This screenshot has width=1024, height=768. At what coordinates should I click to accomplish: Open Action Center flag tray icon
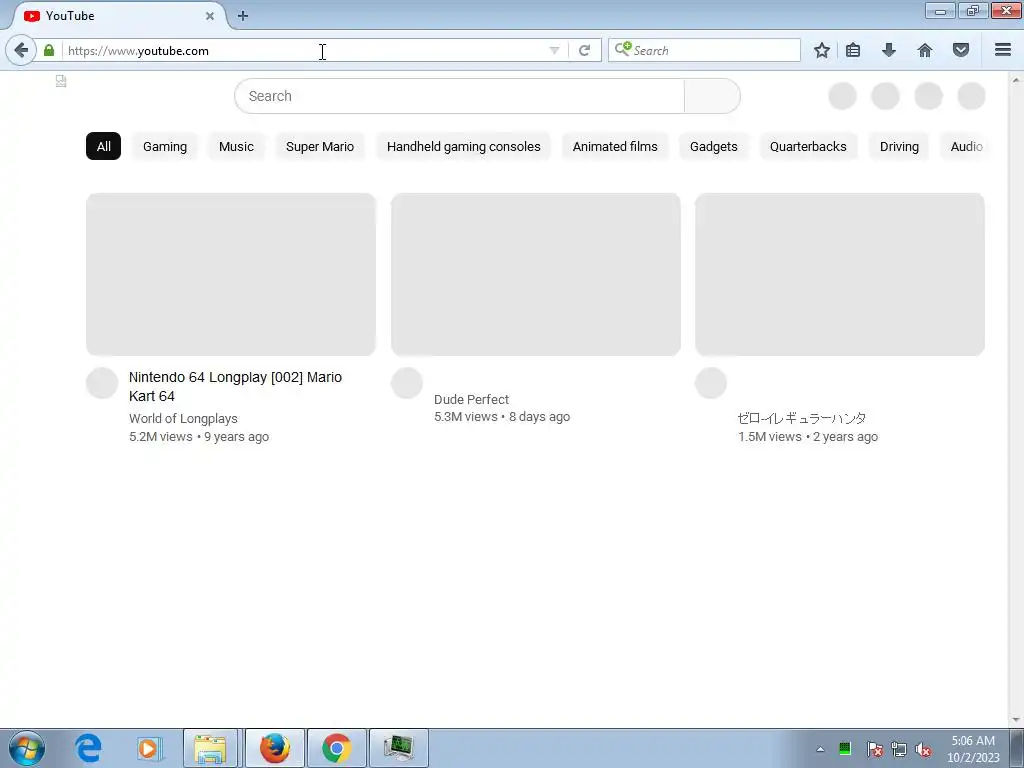[x=874, y=749]
